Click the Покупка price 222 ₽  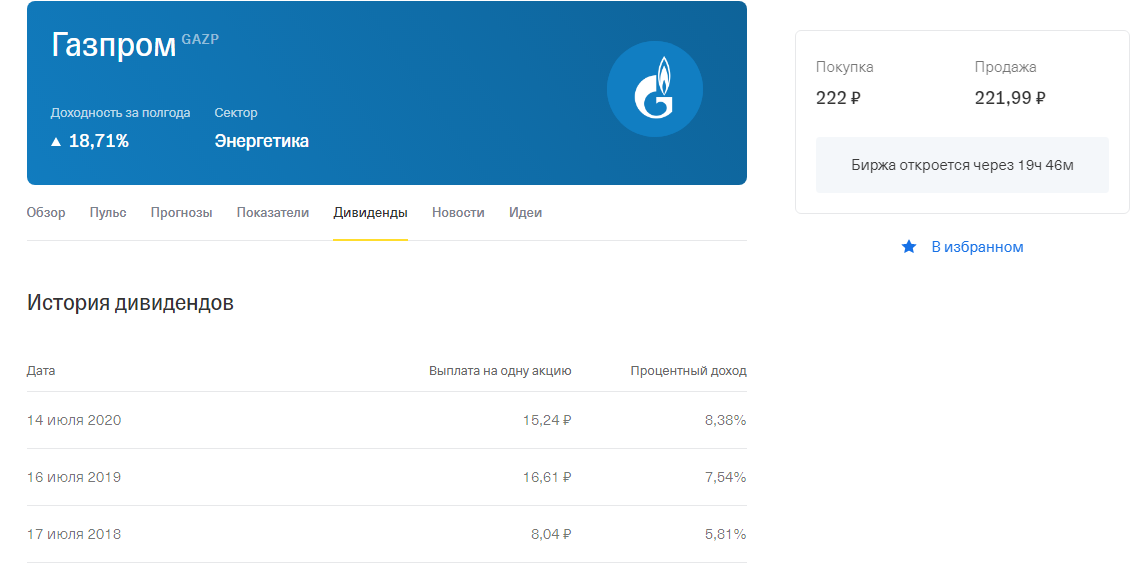(838, 98)
